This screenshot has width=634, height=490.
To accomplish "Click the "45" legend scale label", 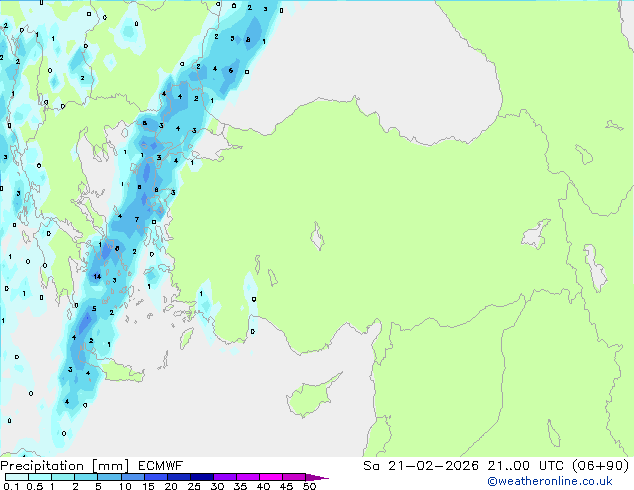I will [x=286, y=486].
